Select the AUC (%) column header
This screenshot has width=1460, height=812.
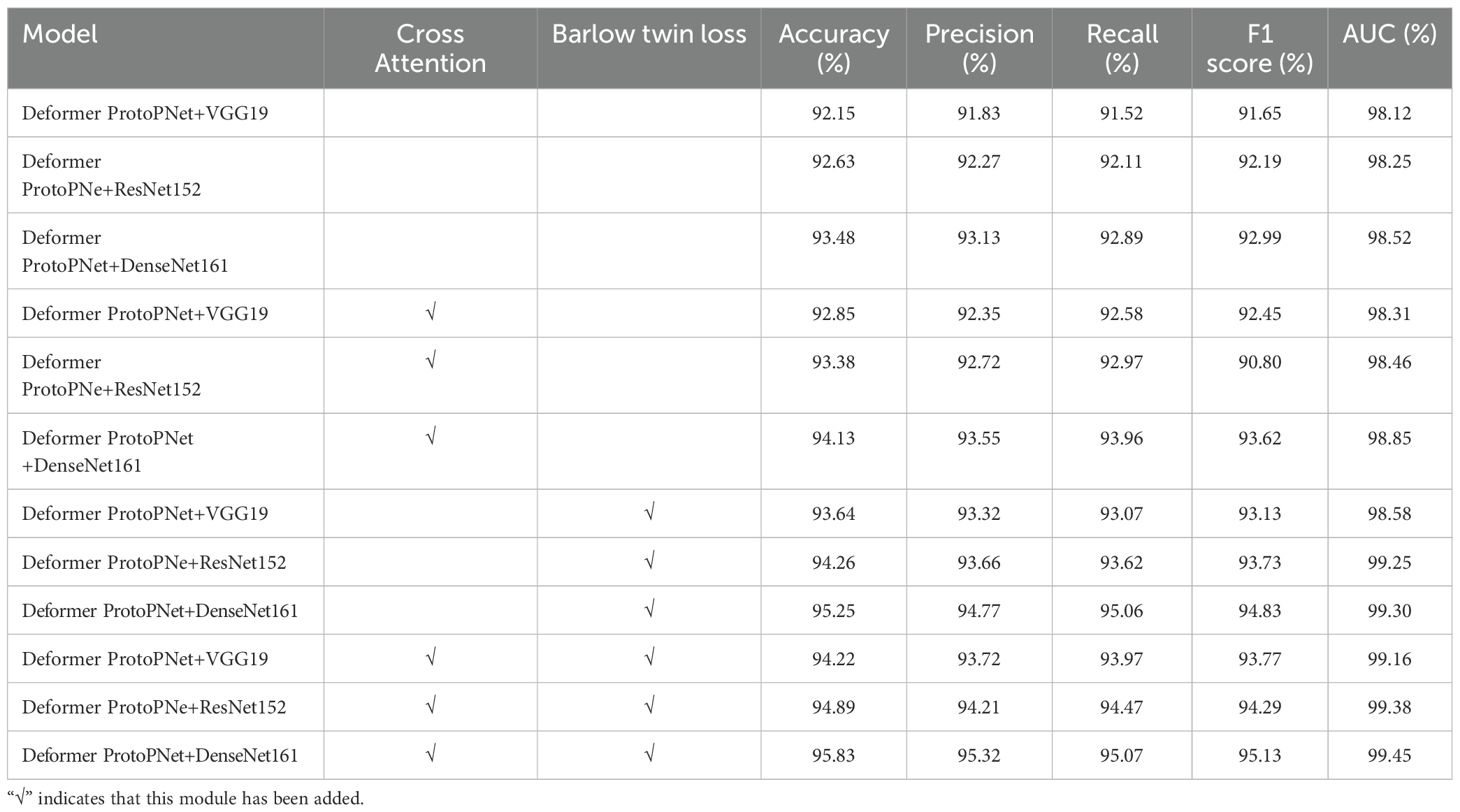point(1390,34)
